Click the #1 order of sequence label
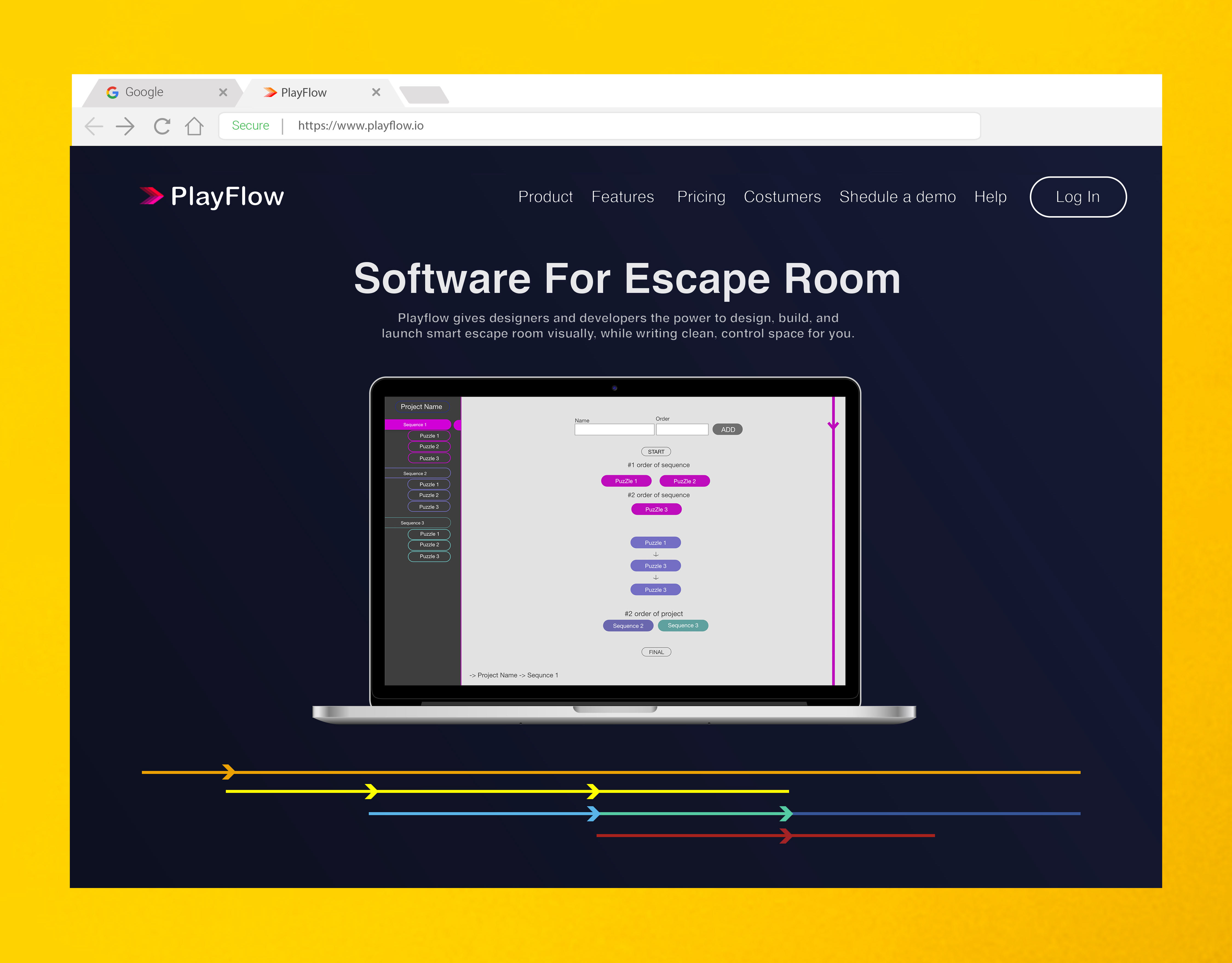 tap(658, 465)
